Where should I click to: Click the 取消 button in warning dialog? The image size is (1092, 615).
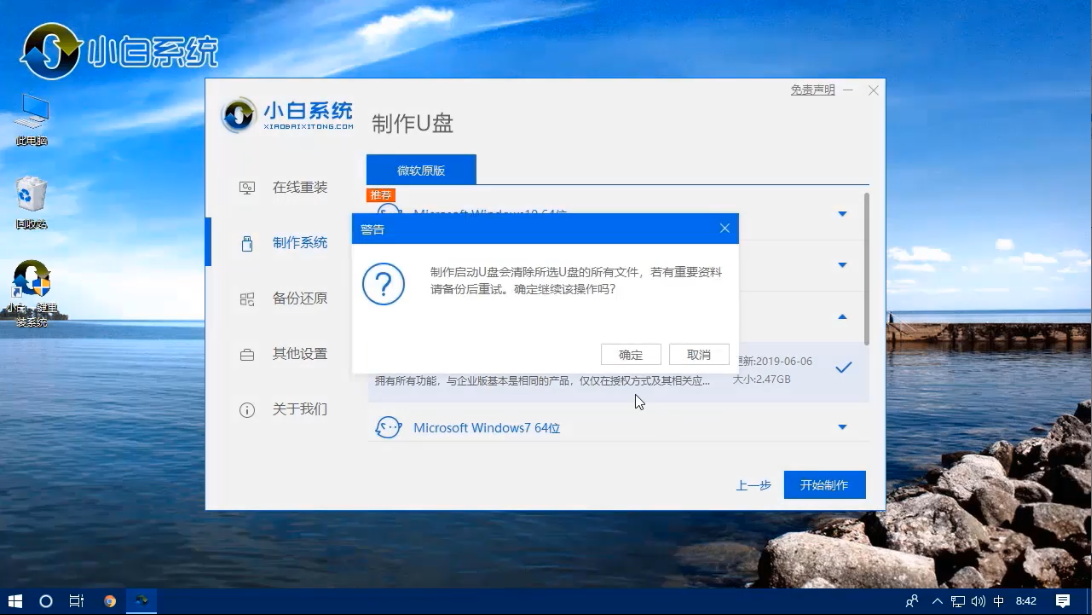699,355
